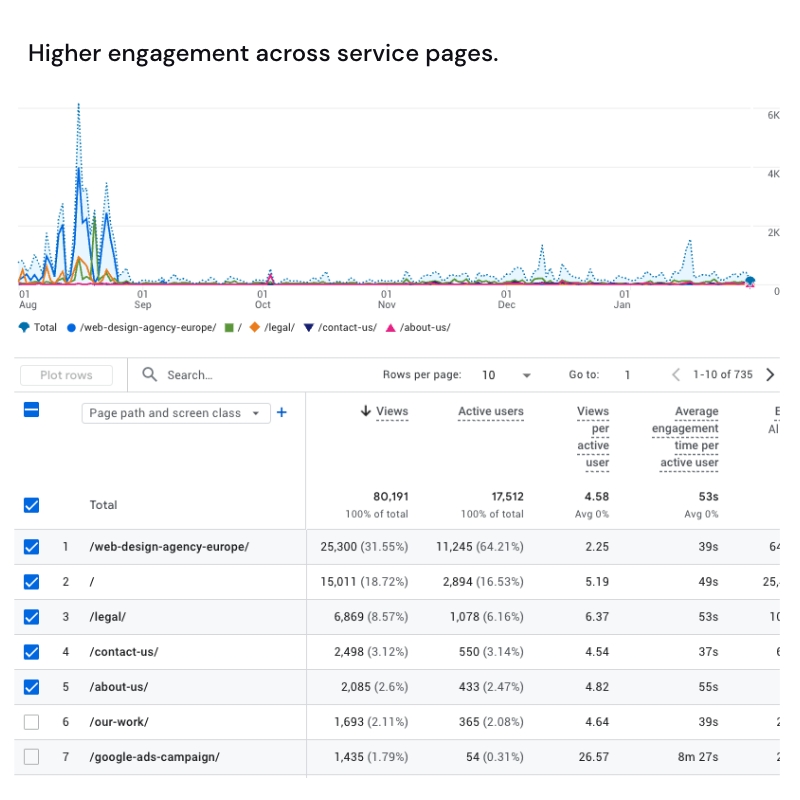Click the search magnifier icon
This screenshot has width=800, height=800.
point(150,375)
